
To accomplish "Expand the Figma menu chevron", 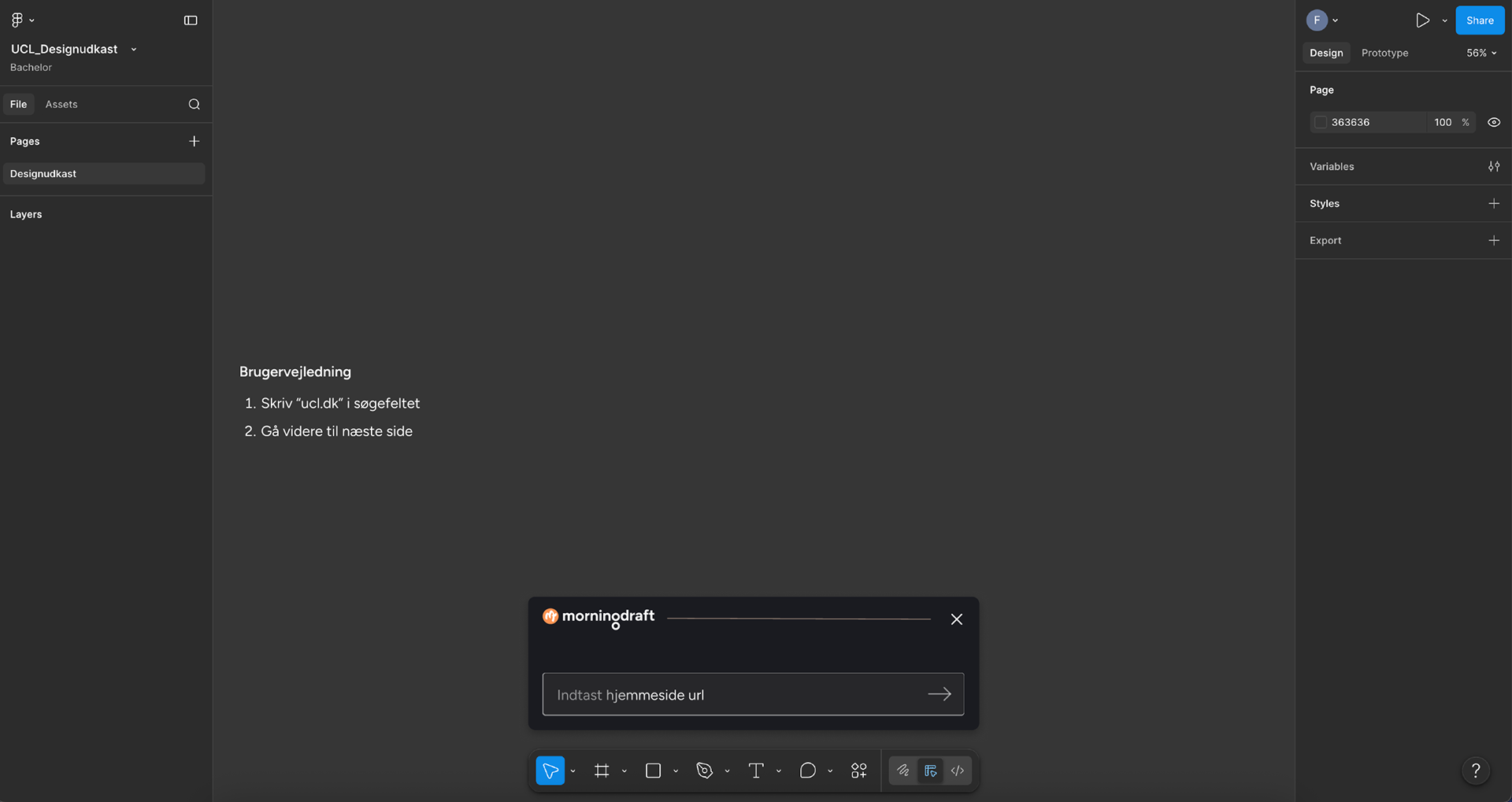I will pos(32,20).
